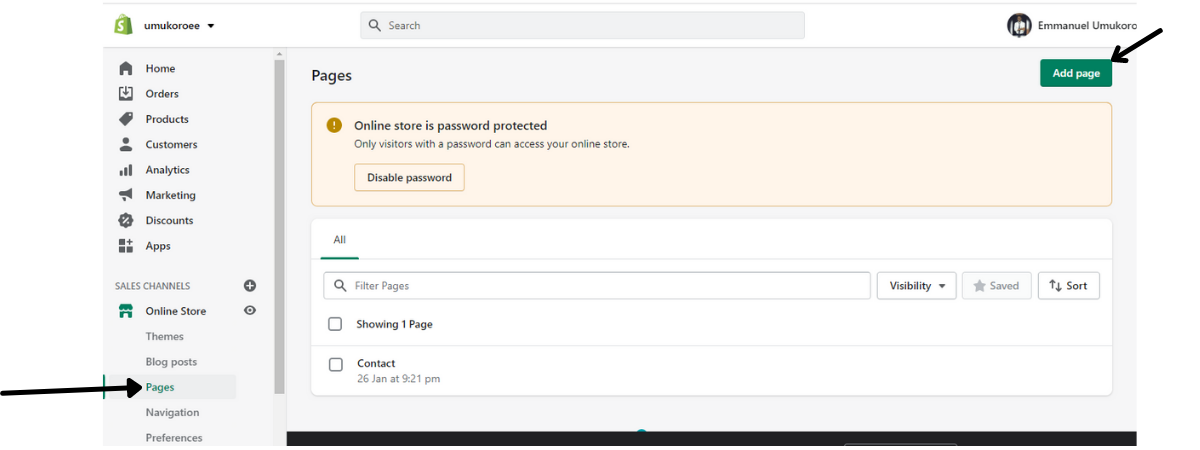The height and width of the screenshot is (450, 1200).
Task: Click the Filter Pages input field
Action: coord(597,286)
